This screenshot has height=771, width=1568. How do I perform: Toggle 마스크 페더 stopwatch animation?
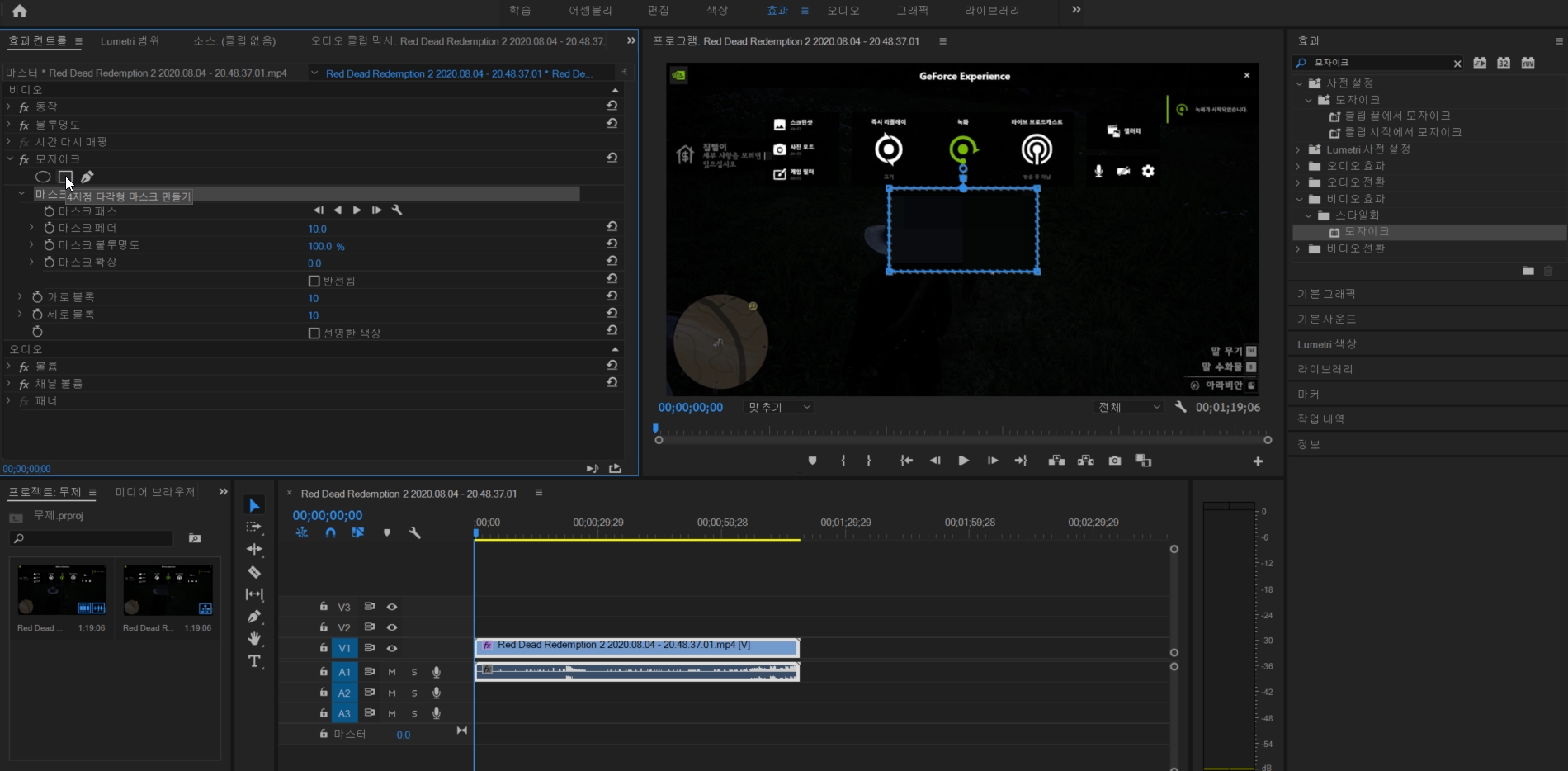49,228
